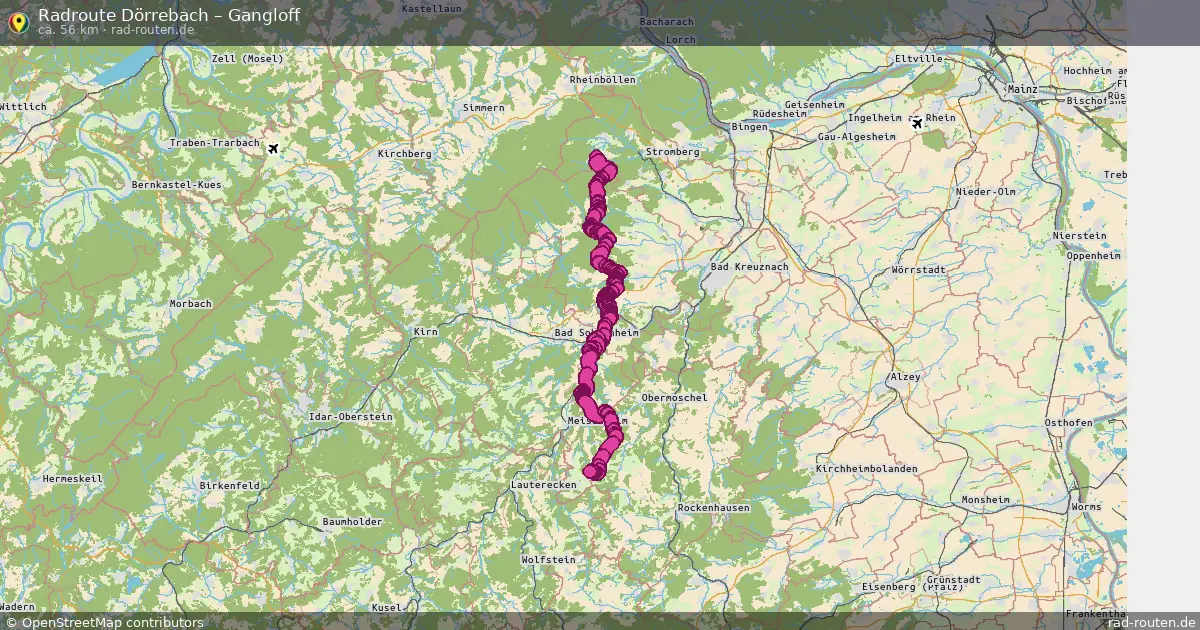Click the Birkenfeld town label
Viewport: 1200px width, 630px height.
[230, 485]
